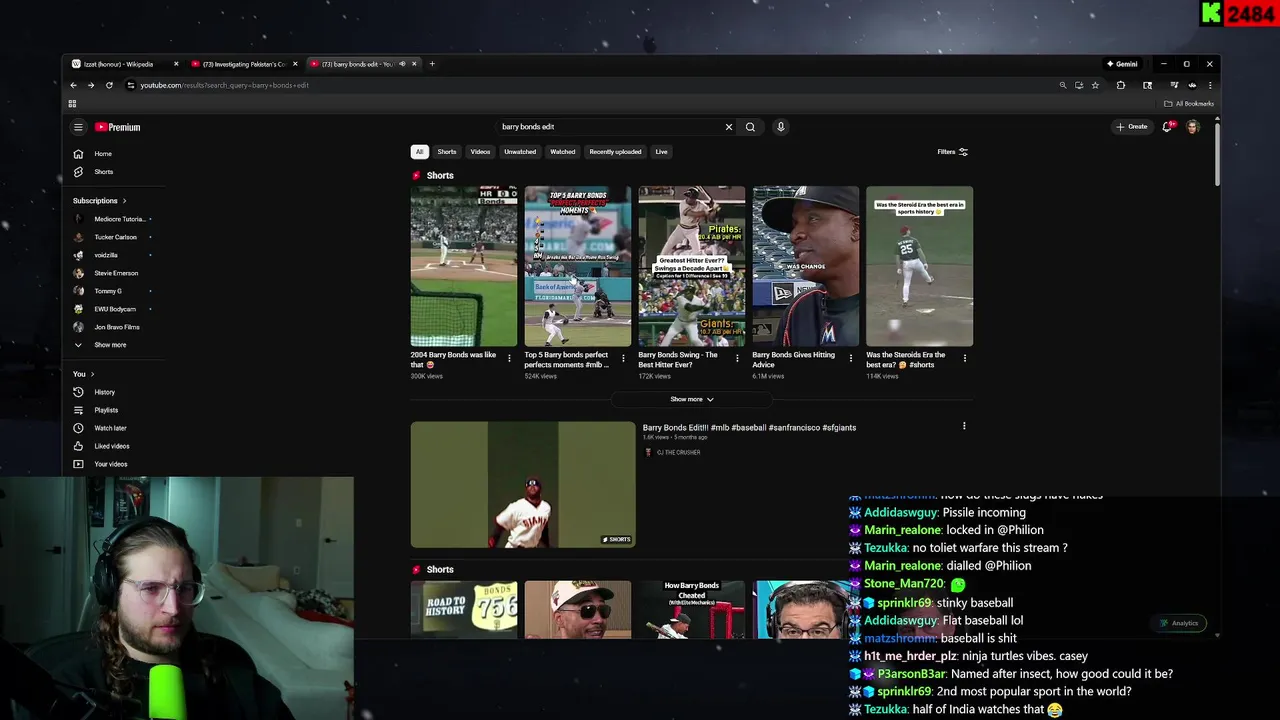
Task: Open History in the sidebar
Action: click(x=104, y=392)
